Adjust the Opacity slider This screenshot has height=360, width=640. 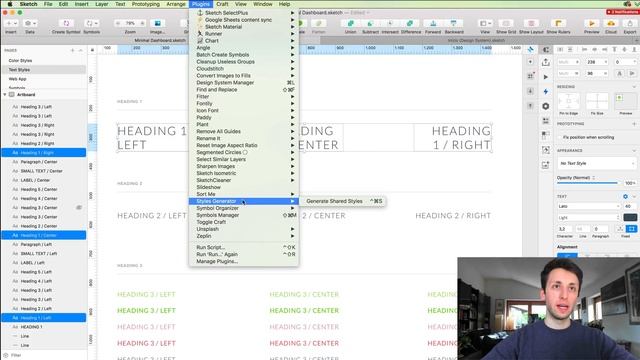[588, 183]
